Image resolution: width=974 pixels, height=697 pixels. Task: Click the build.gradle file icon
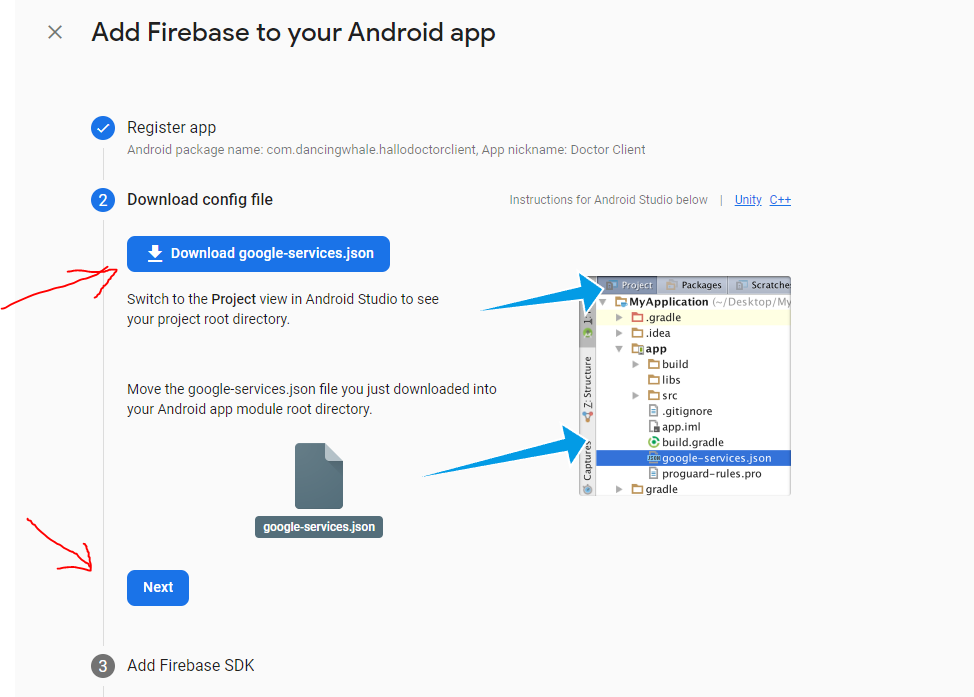654,442
